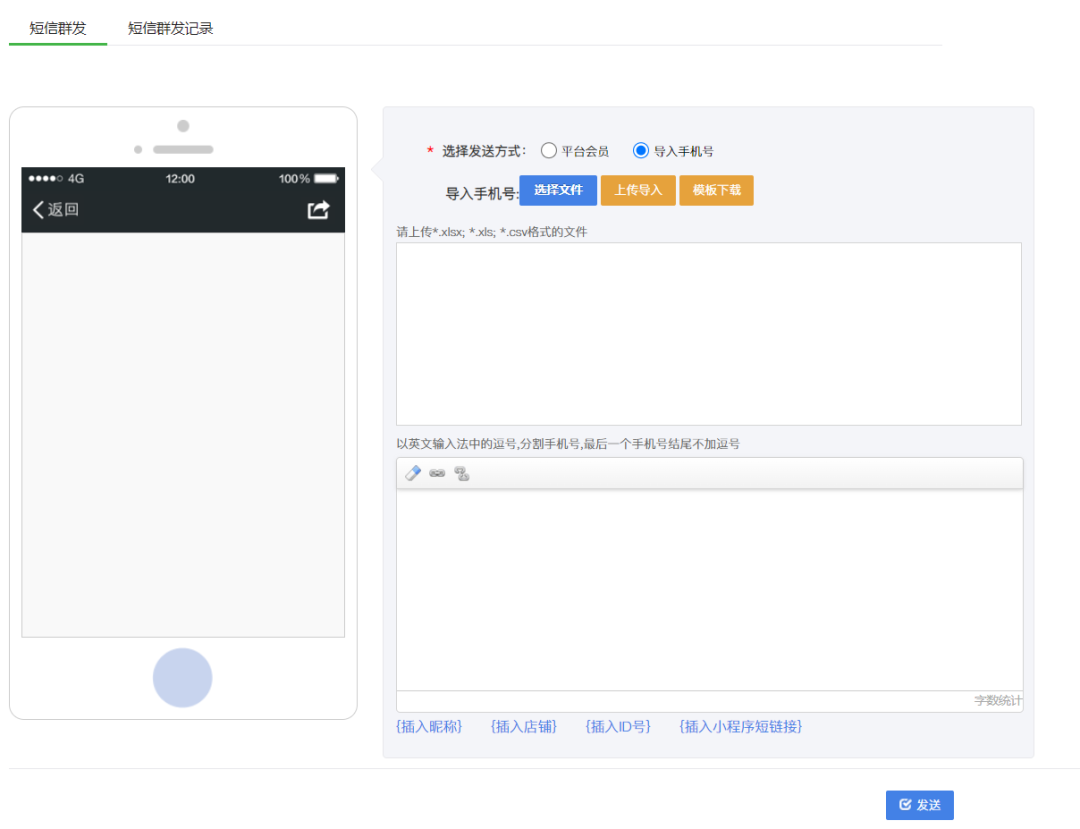Switch to the 短信群发 tab

(x=58, y=28)
